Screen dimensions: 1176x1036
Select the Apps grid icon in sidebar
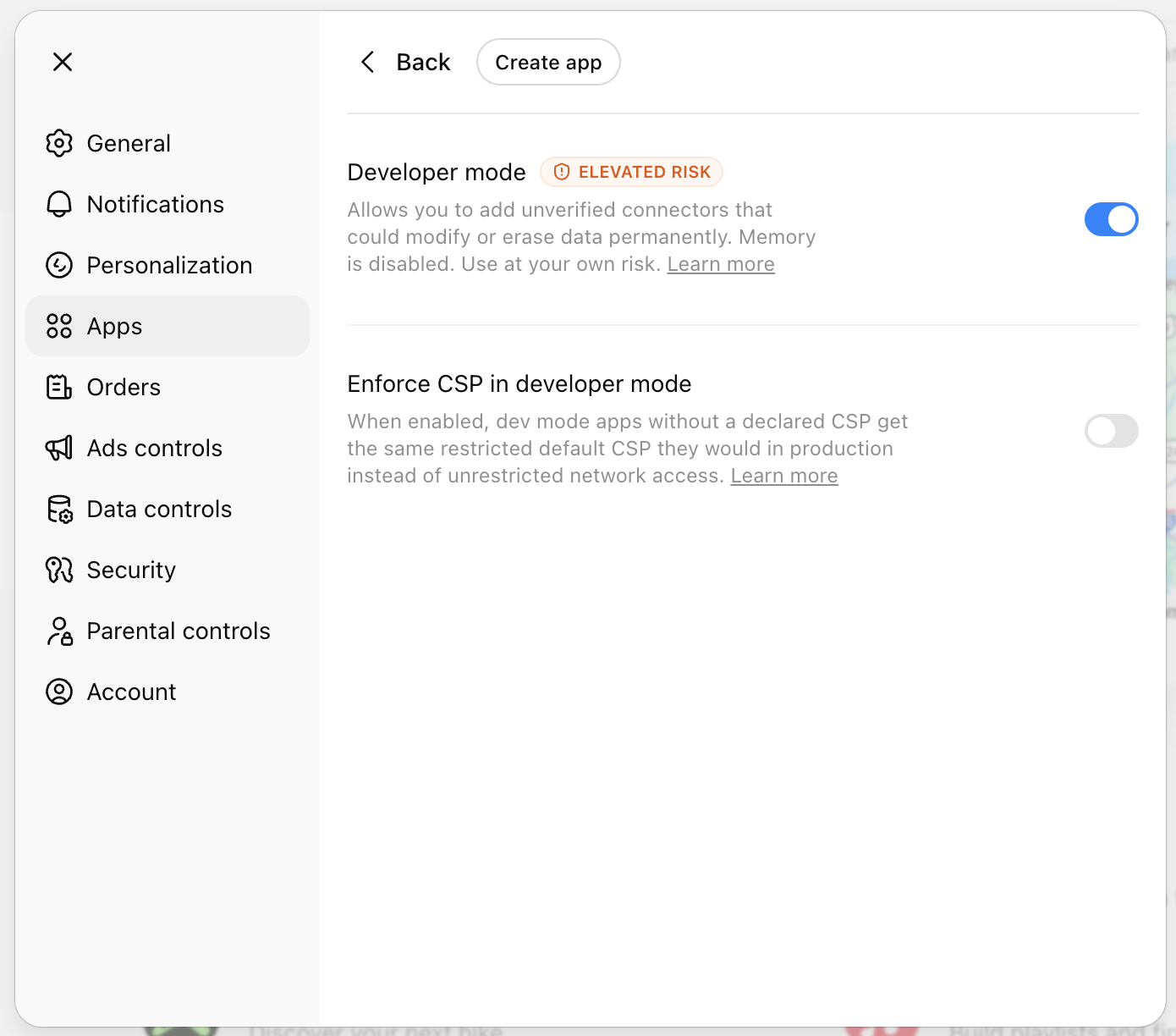click(x=59, y=326)
